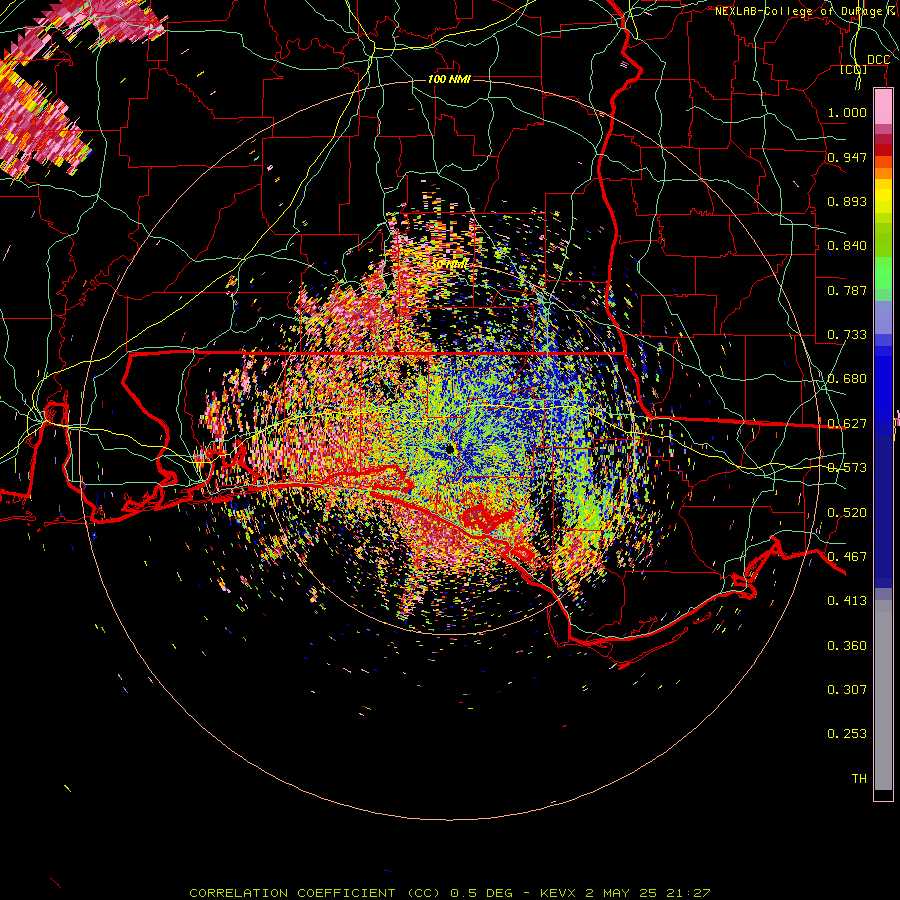The image size is (900, 900).
Task: Click the 0.787 scale value
Action: (x=847, y=290)
